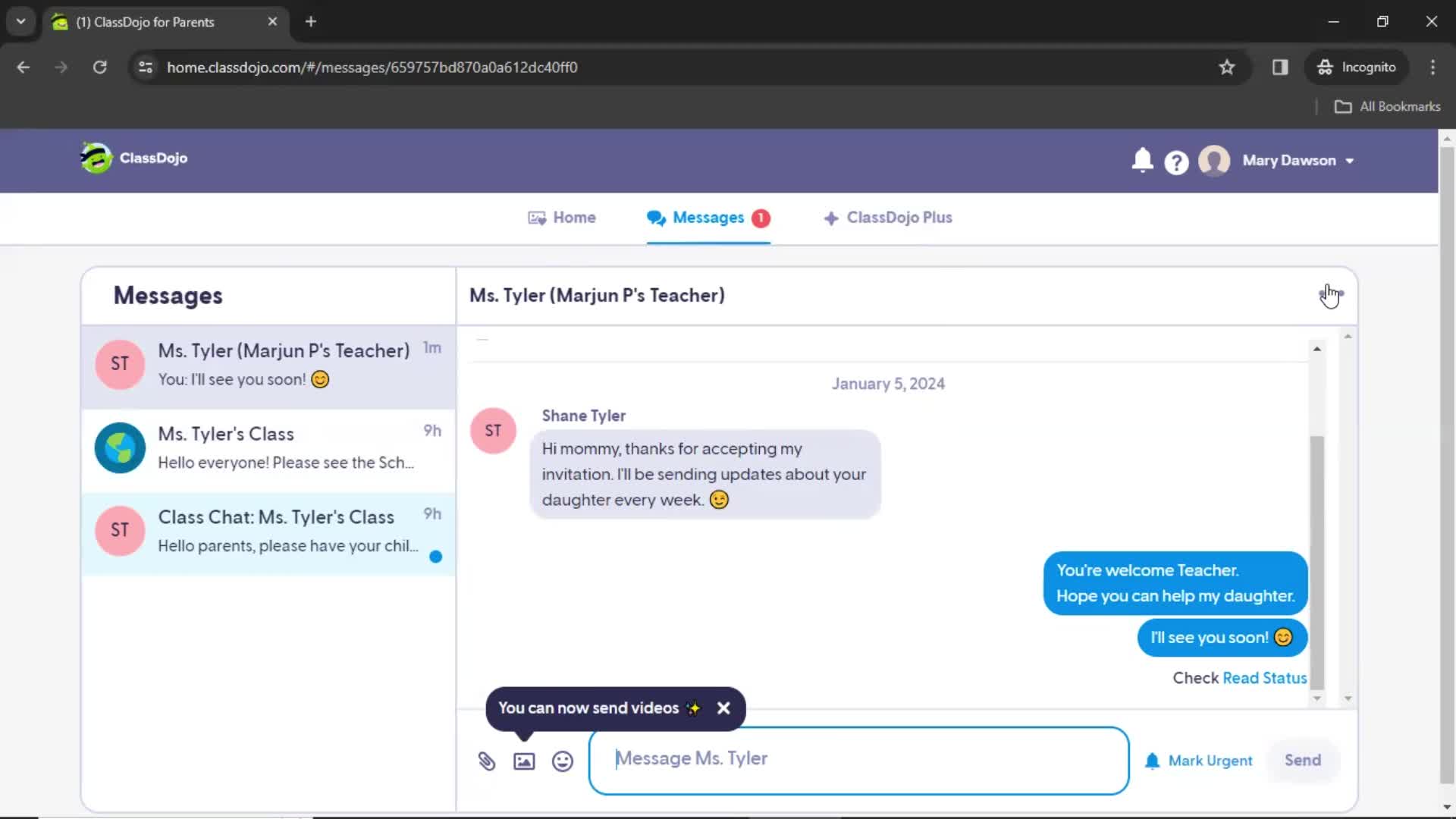The height and width of the screenshot is (819, 1456).
Task: Open the notifications bell
Action: (x=1142, y=161)
